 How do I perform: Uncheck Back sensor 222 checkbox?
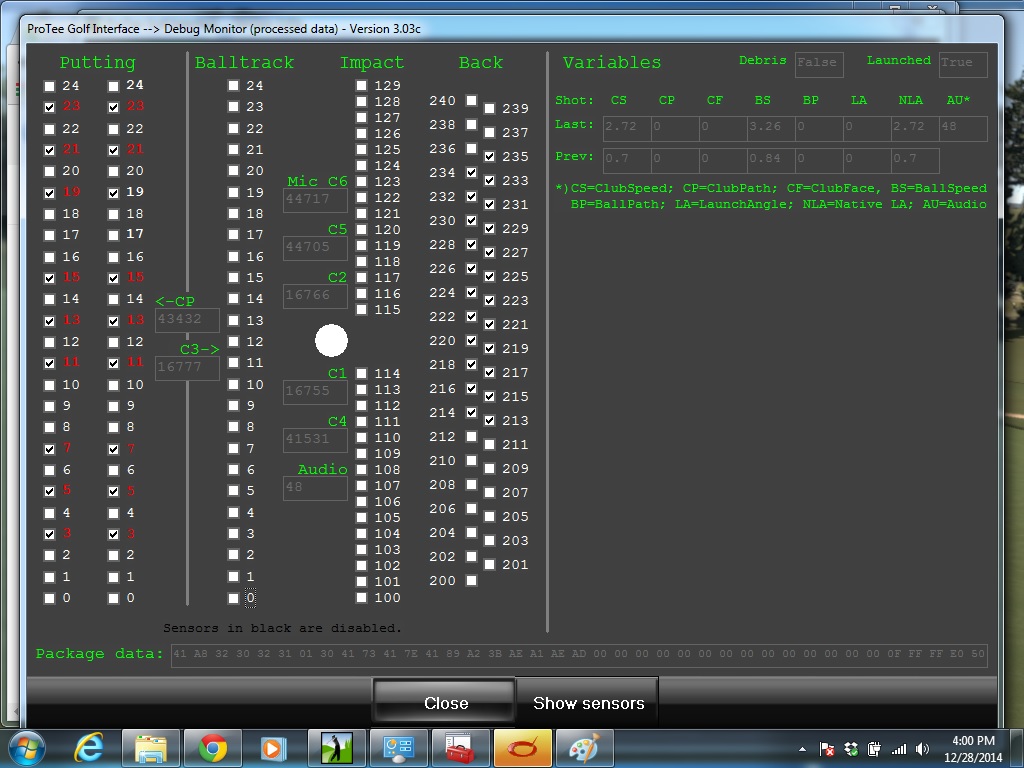[x=472, y=317]
